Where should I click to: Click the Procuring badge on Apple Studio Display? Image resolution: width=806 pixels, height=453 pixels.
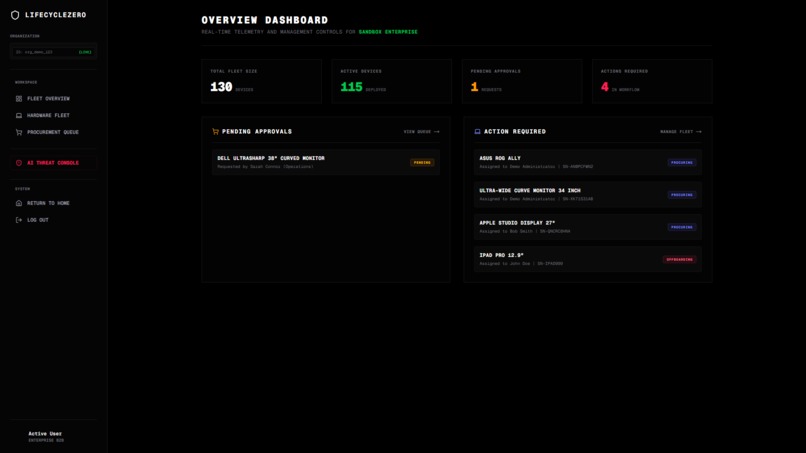tap(682, 227)
